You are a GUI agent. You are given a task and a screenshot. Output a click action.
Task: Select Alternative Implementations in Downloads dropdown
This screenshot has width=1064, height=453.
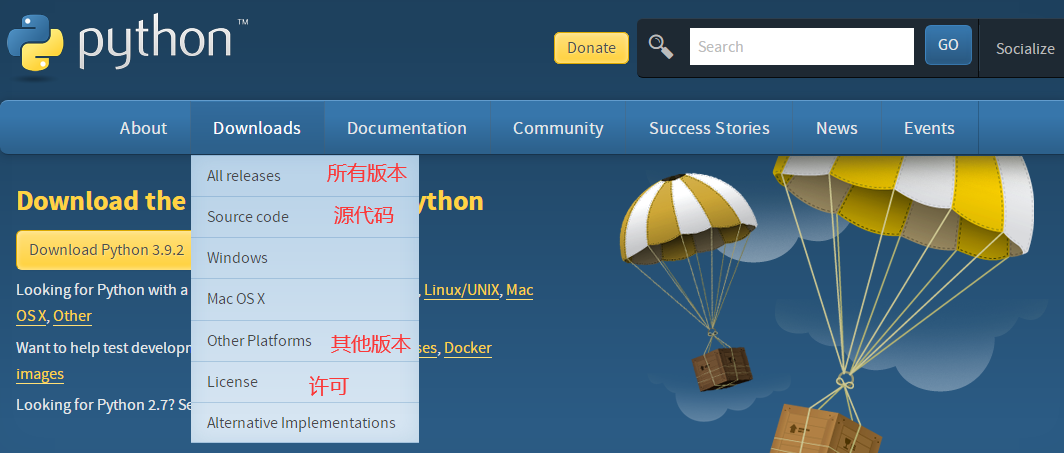click(305, 422)
